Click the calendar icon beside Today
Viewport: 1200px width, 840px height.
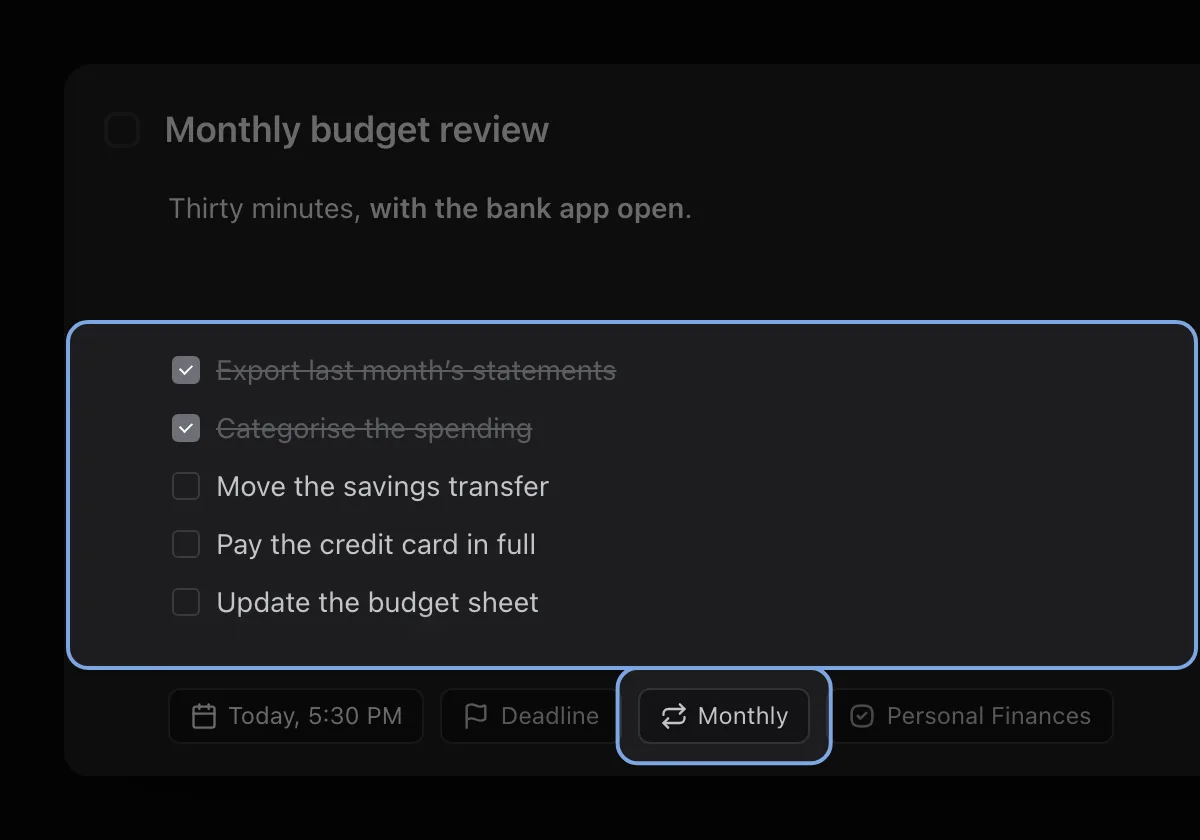(x=204, y=716)
